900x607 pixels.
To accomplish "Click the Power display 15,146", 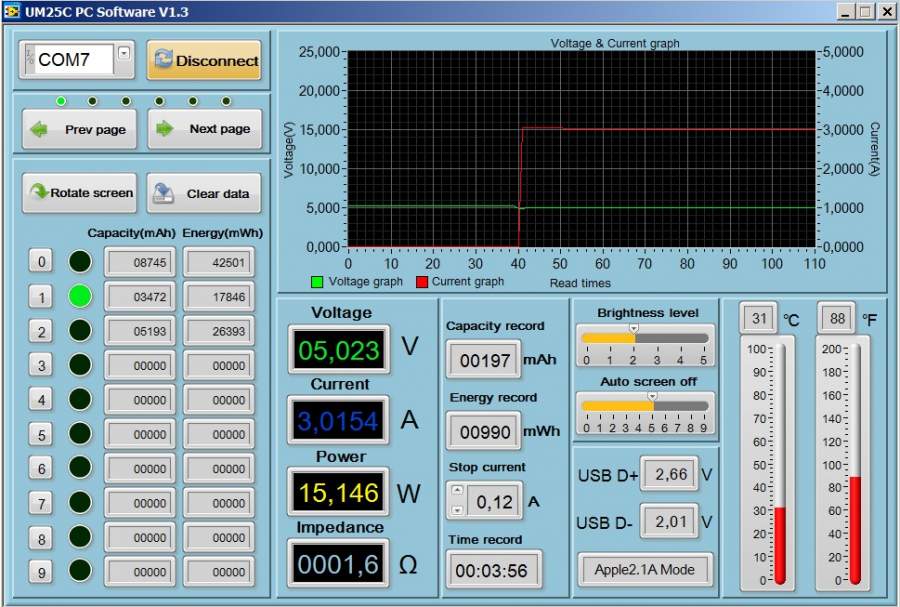I will 338,492.
